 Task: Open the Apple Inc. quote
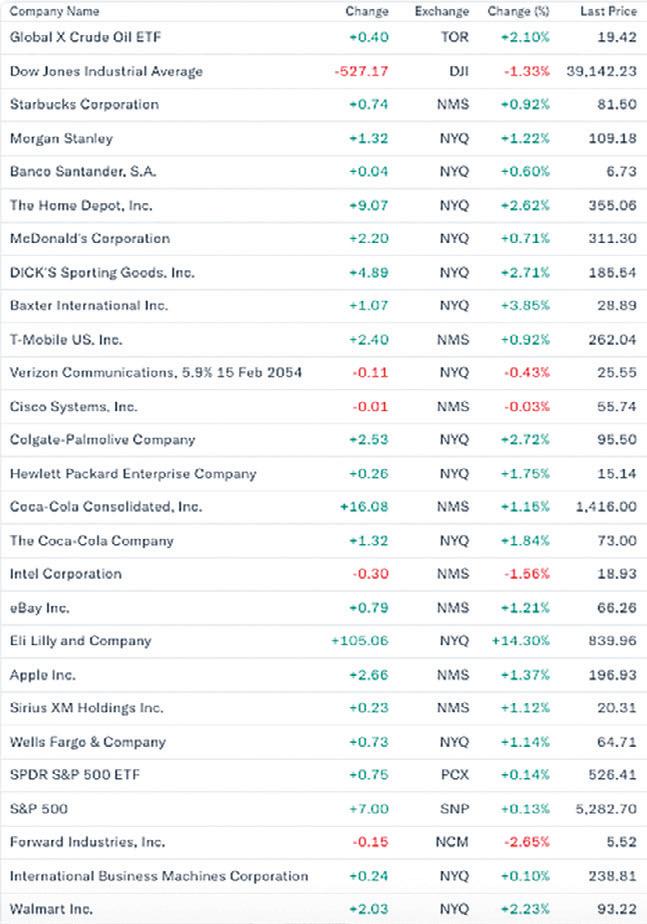click(43, 675)
